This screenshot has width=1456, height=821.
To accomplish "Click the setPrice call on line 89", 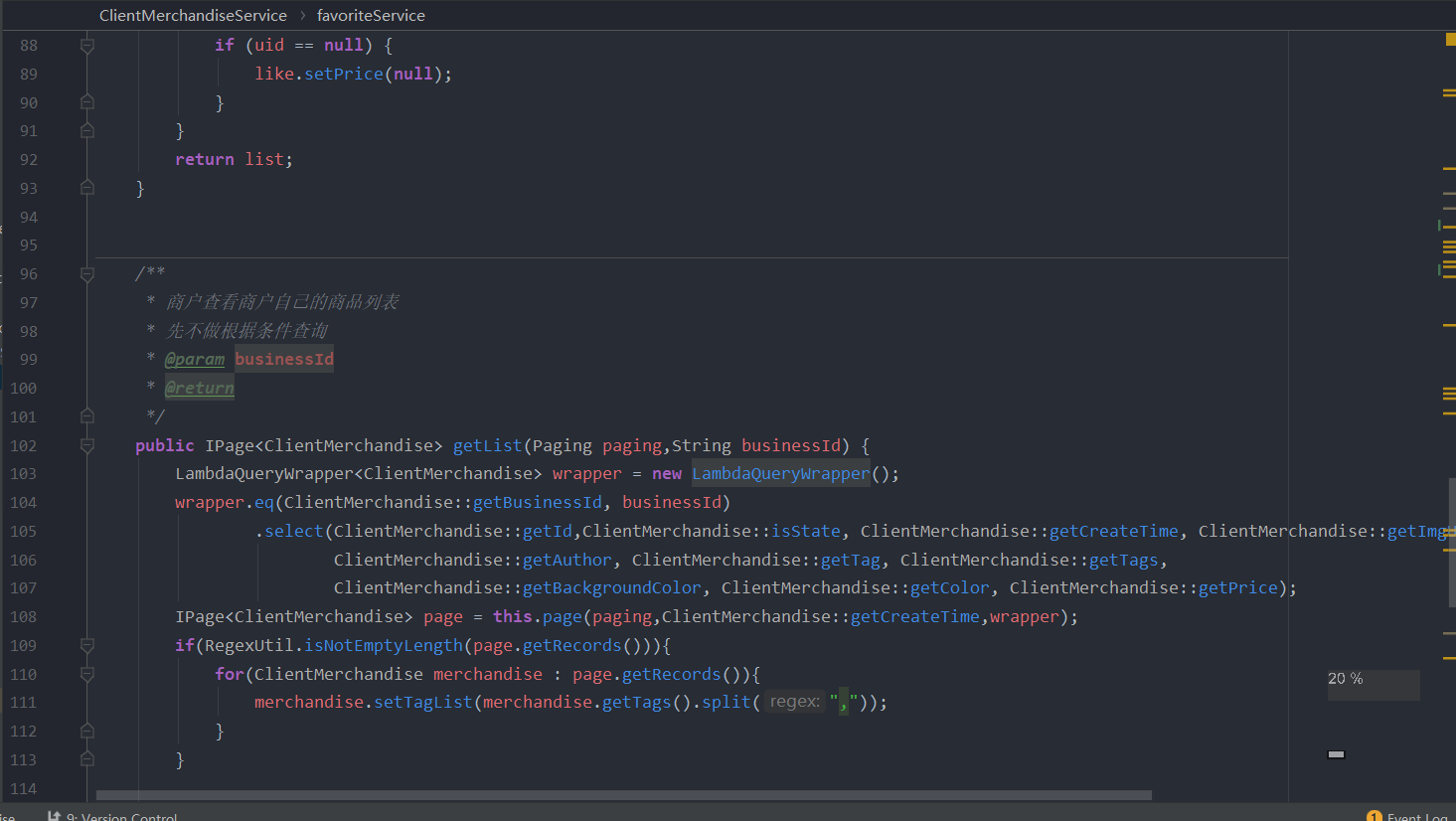I will (x=344, y=74).
